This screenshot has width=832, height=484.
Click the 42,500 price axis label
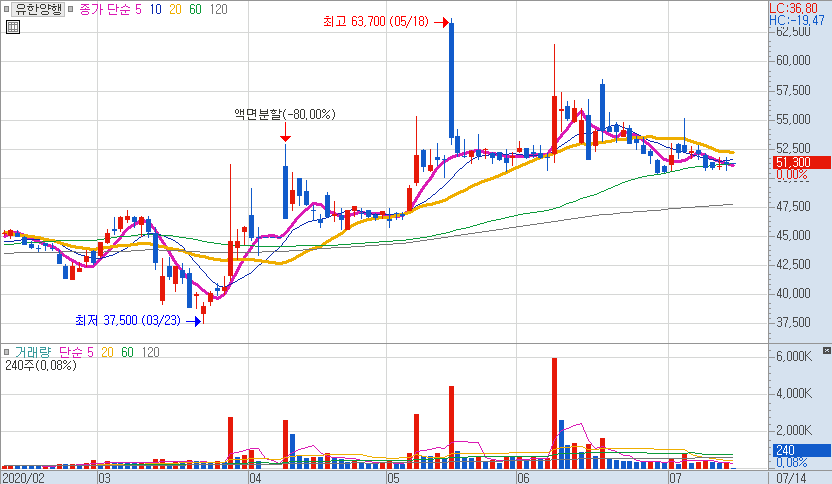(x=793, y=264)
